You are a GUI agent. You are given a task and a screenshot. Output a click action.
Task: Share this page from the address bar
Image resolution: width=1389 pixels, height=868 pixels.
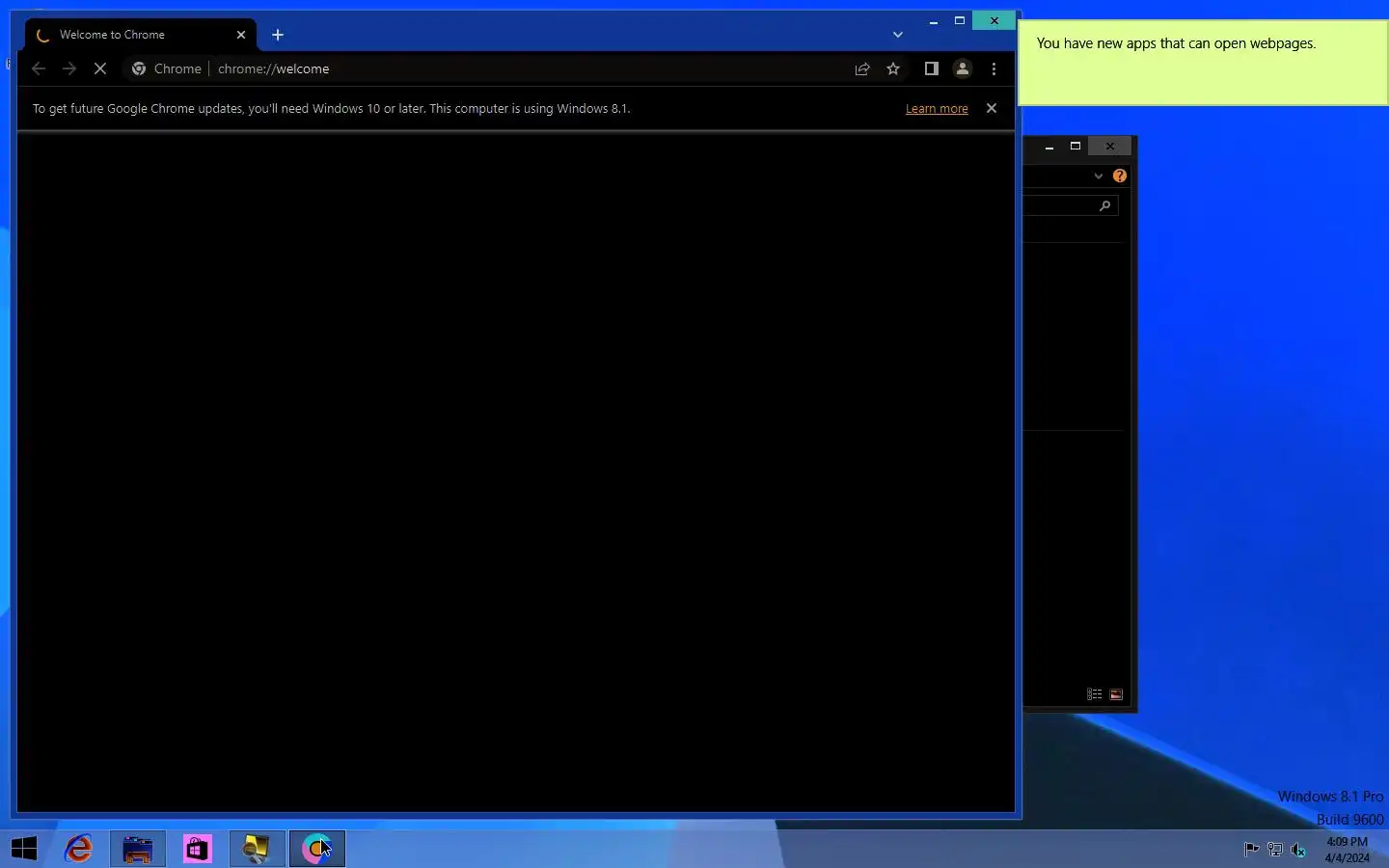pos(862,68)
